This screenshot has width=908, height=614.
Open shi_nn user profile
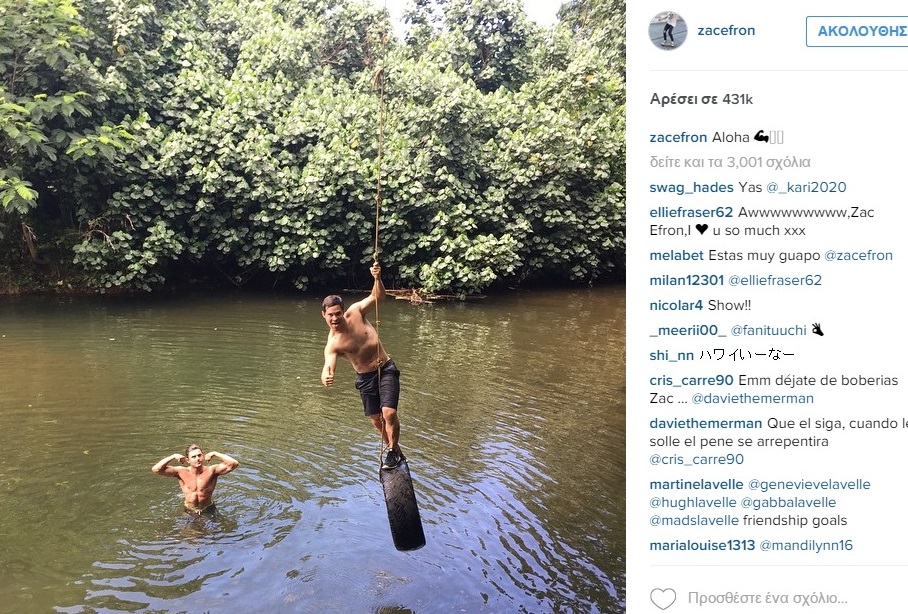[x=672, y=355]
